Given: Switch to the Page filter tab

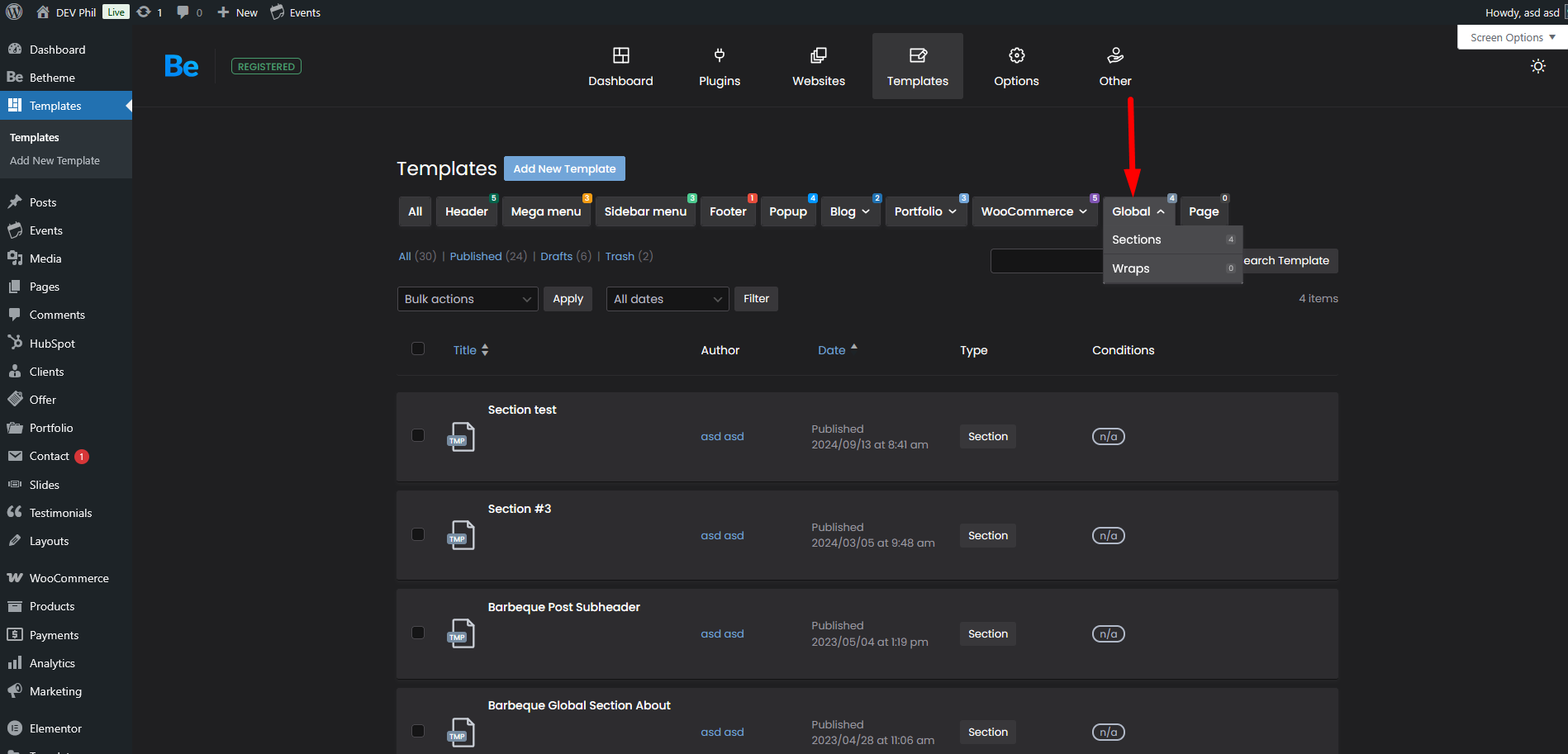Looking at the screenshot, I should [x=1204, y=211].
